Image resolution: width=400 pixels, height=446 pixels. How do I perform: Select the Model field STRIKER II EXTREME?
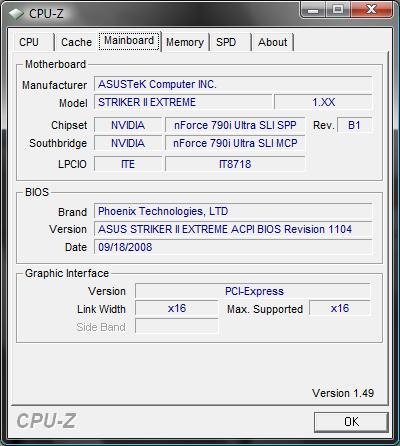pos(183,102)
